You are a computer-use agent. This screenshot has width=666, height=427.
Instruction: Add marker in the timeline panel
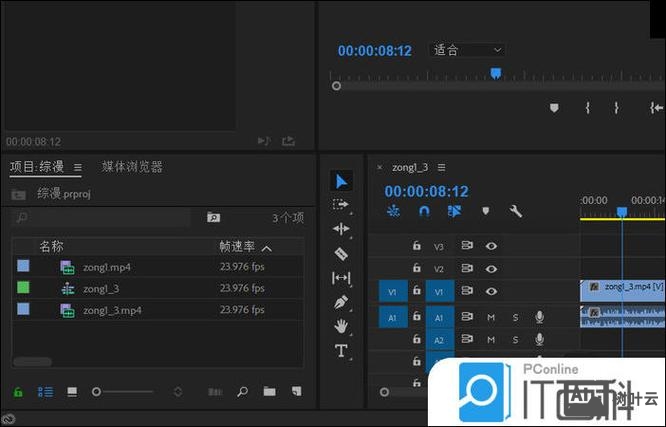click(485, 211)
